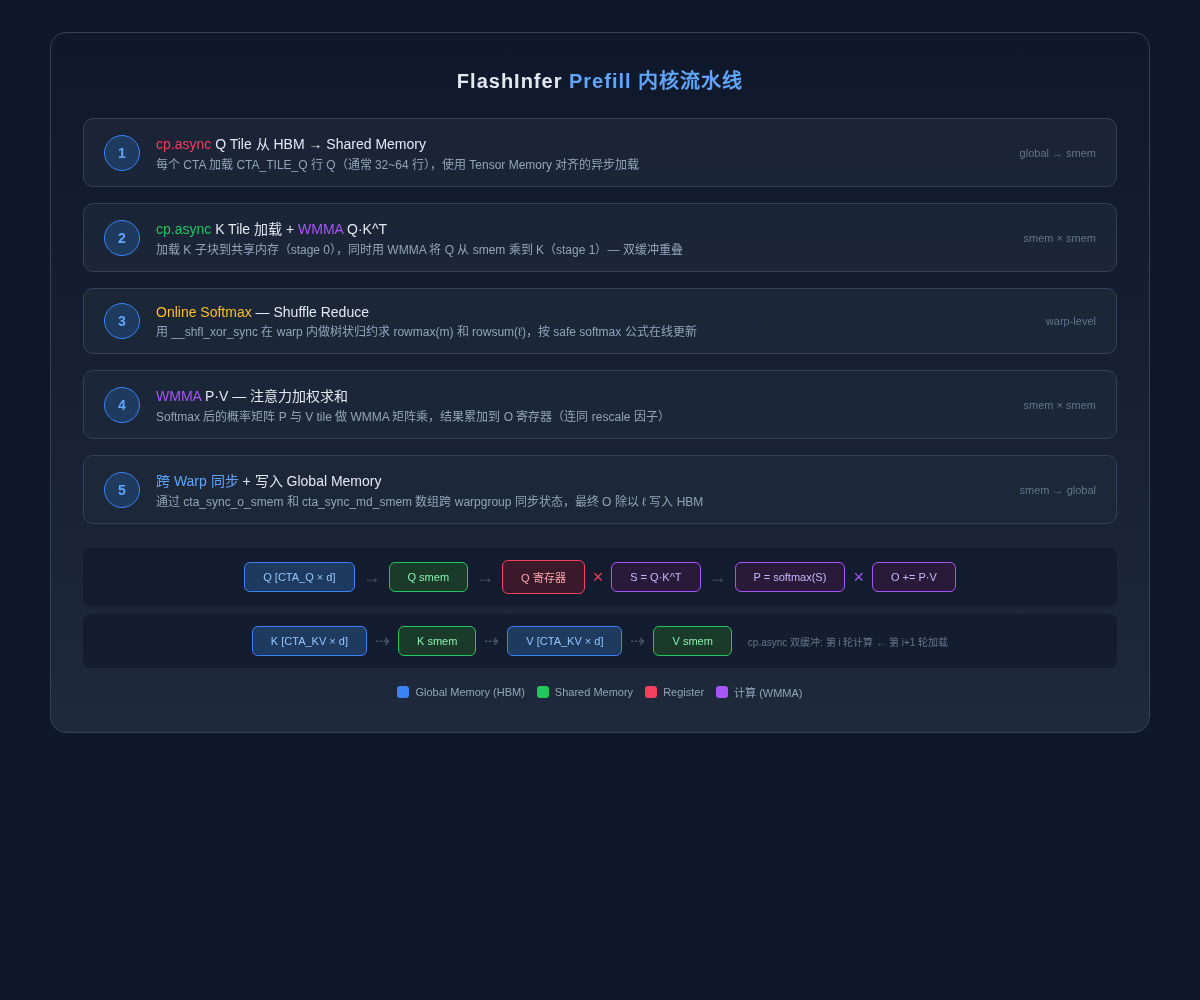The image size is (1200, 1000).
Task: Click the title FlashInfer Prefill 内核流水线
Action: pyautogui.click(x=600, y=81)
